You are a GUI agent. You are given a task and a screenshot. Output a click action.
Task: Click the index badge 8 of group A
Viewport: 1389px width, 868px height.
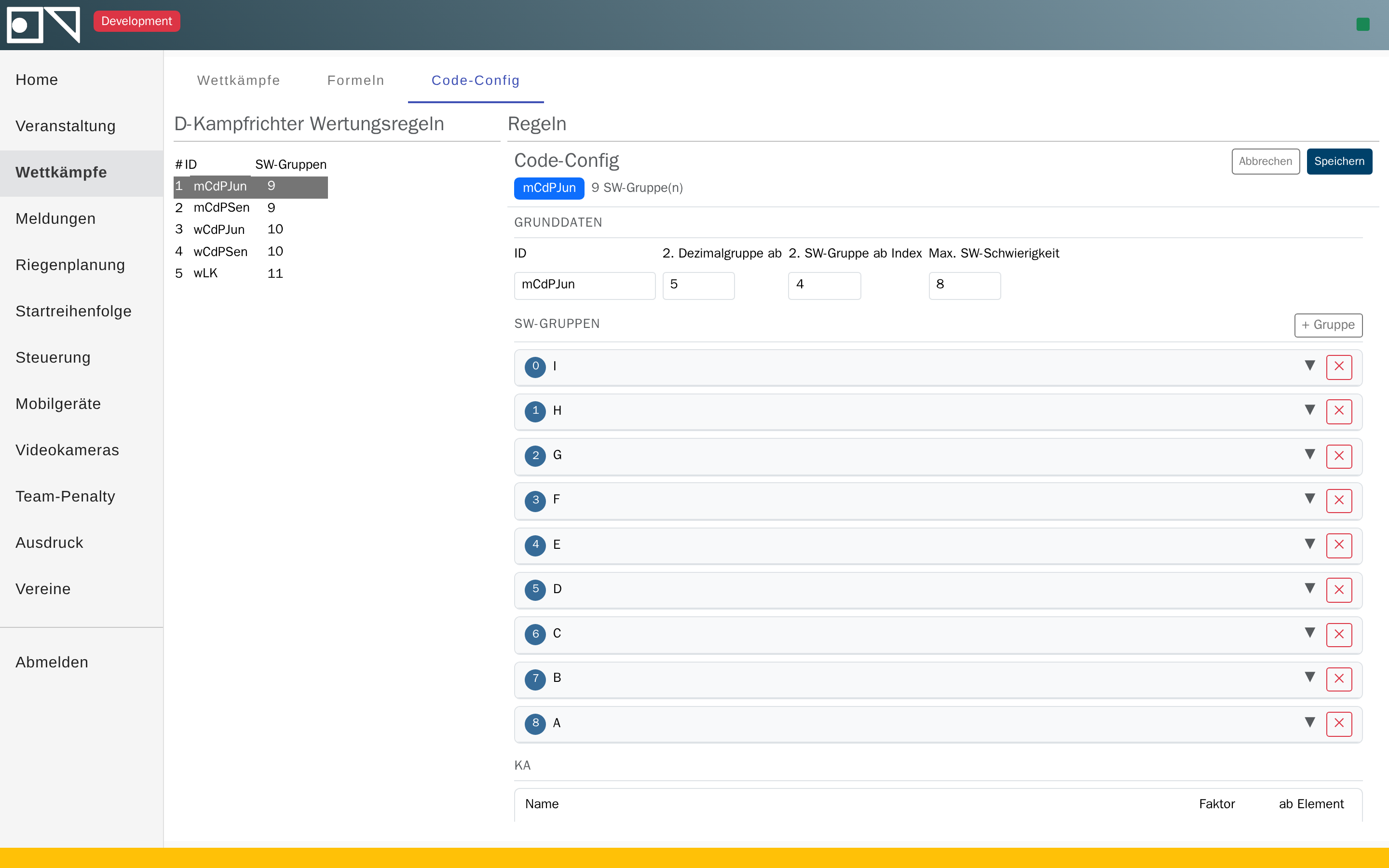tap(535, 723)
